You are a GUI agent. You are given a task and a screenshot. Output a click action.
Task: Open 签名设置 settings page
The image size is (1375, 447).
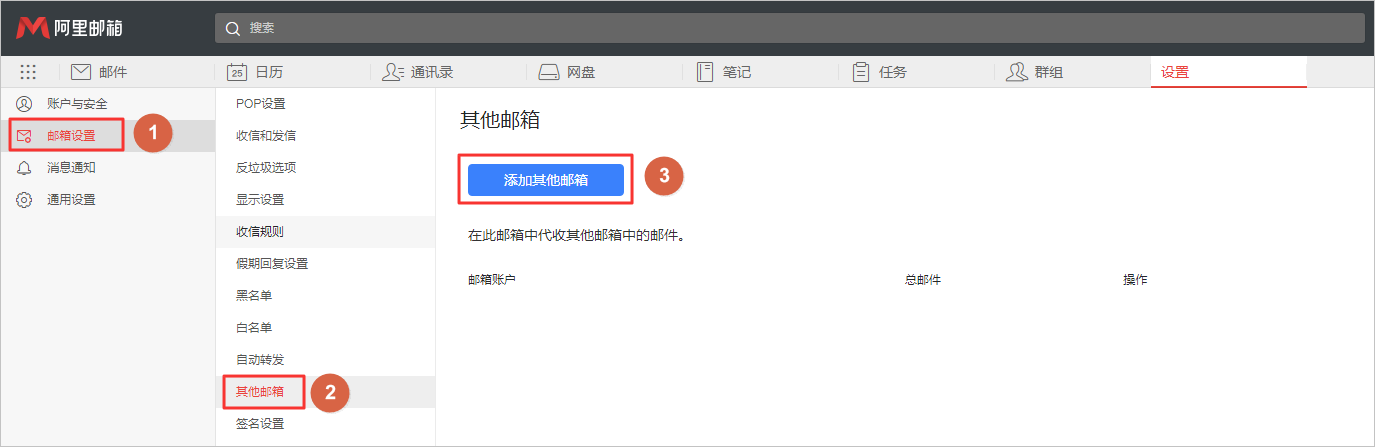(x=260, y=424)
